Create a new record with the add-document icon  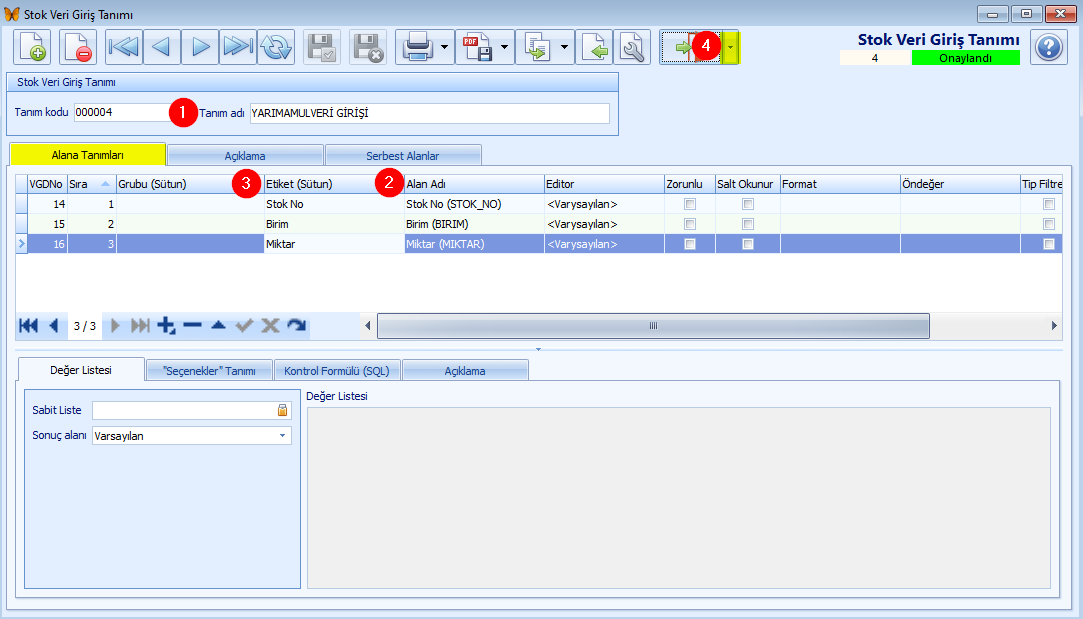(32, 47)
